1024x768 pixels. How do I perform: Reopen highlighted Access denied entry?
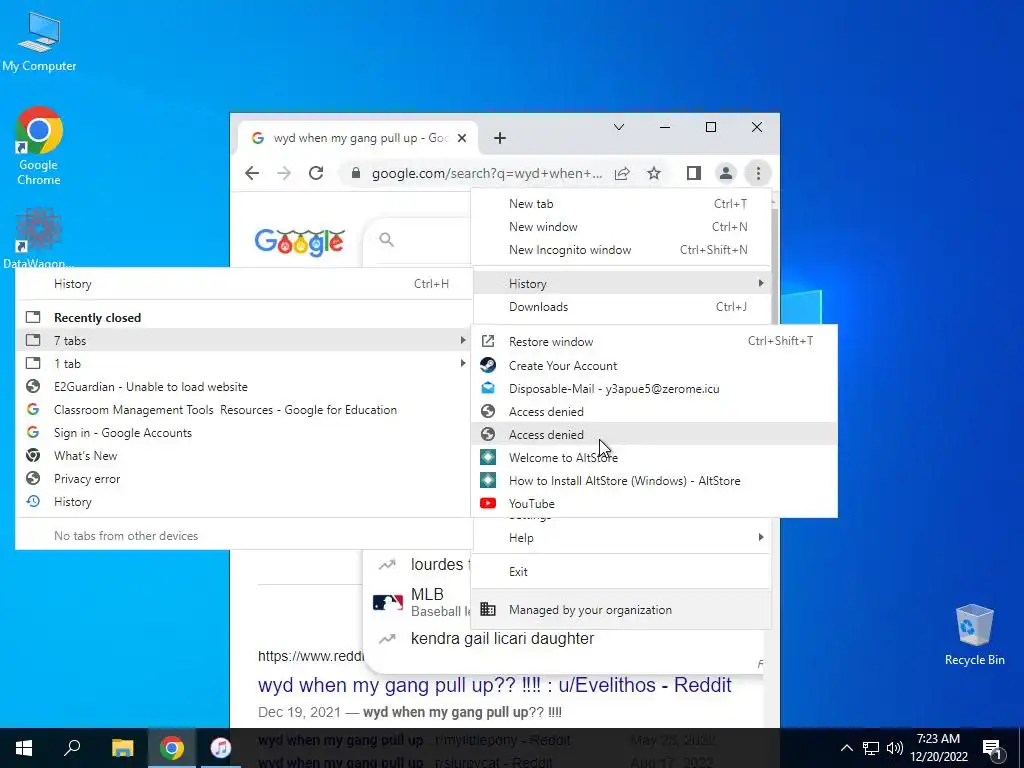click(x=654, y=434)
